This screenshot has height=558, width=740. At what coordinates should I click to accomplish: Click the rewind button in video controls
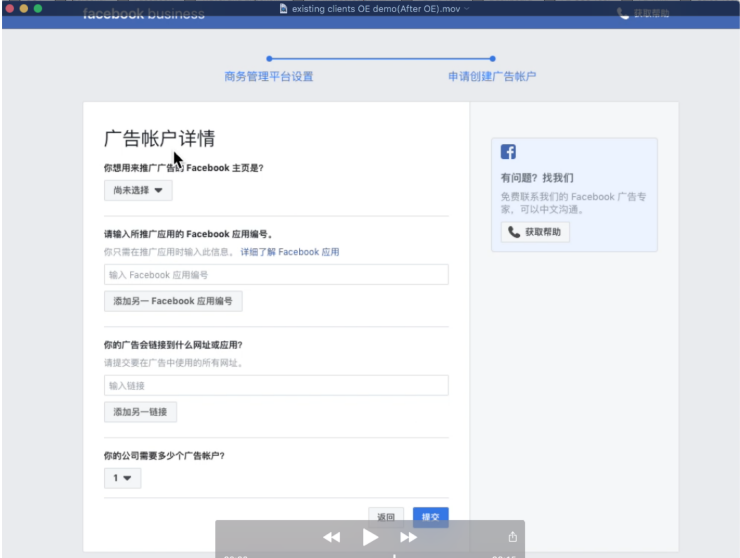[331, 537]
